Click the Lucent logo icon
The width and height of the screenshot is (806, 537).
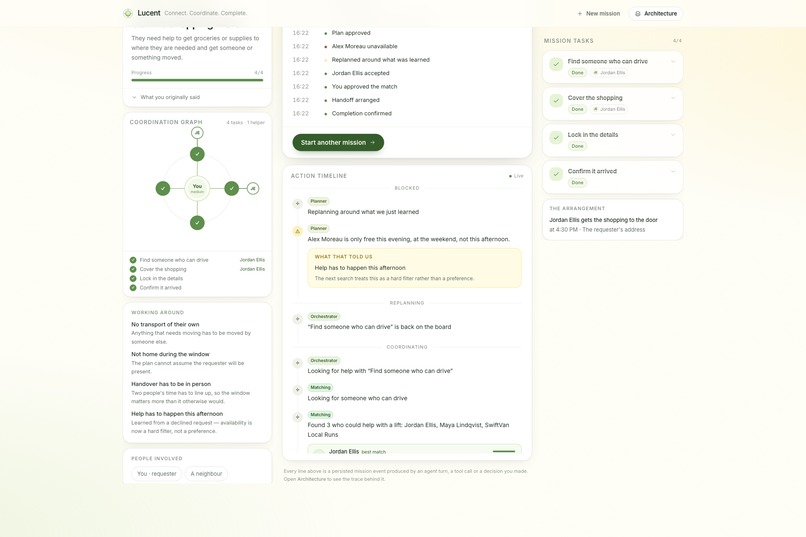(x=128, y=13)
